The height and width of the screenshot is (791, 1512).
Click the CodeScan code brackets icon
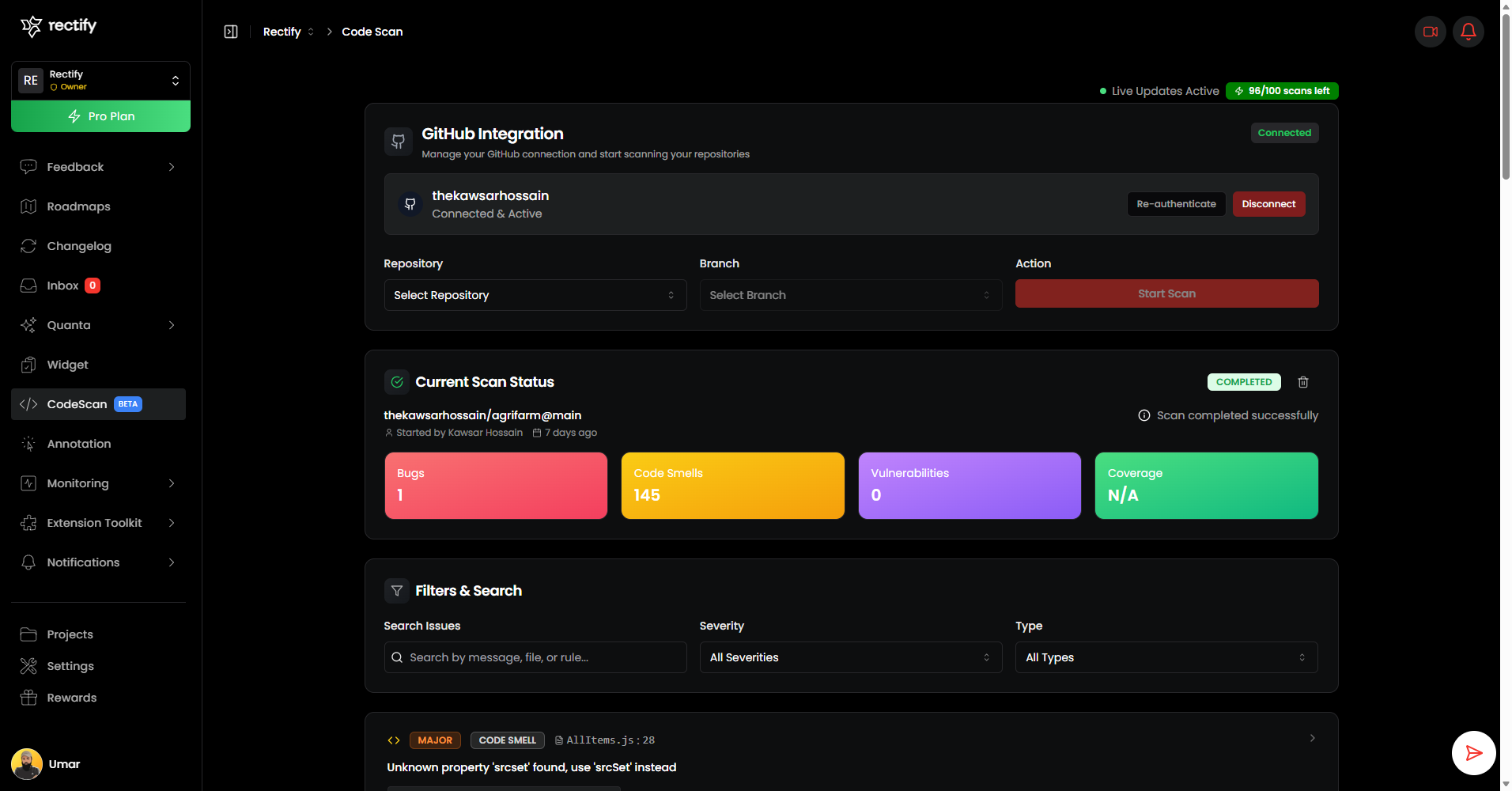[28, 404]
